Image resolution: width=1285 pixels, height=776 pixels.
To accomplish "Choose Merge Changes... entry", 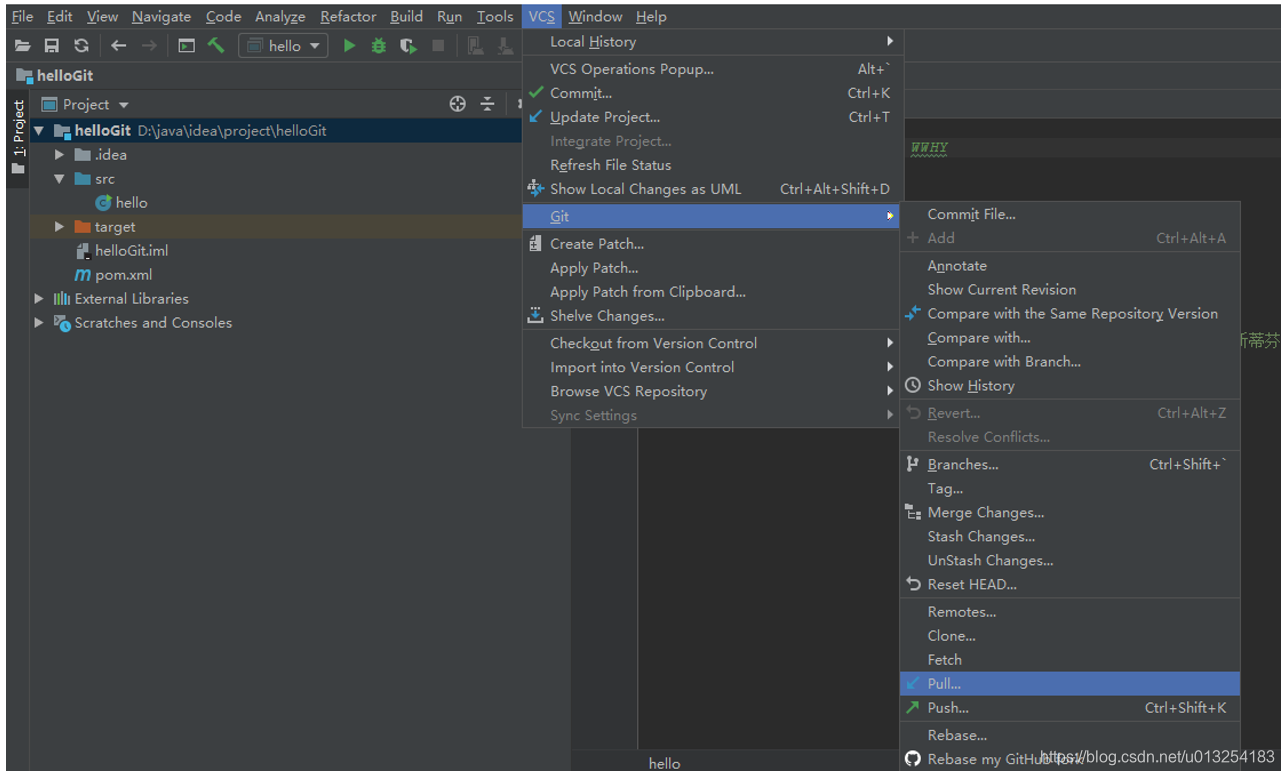I will coord(1070,513).
